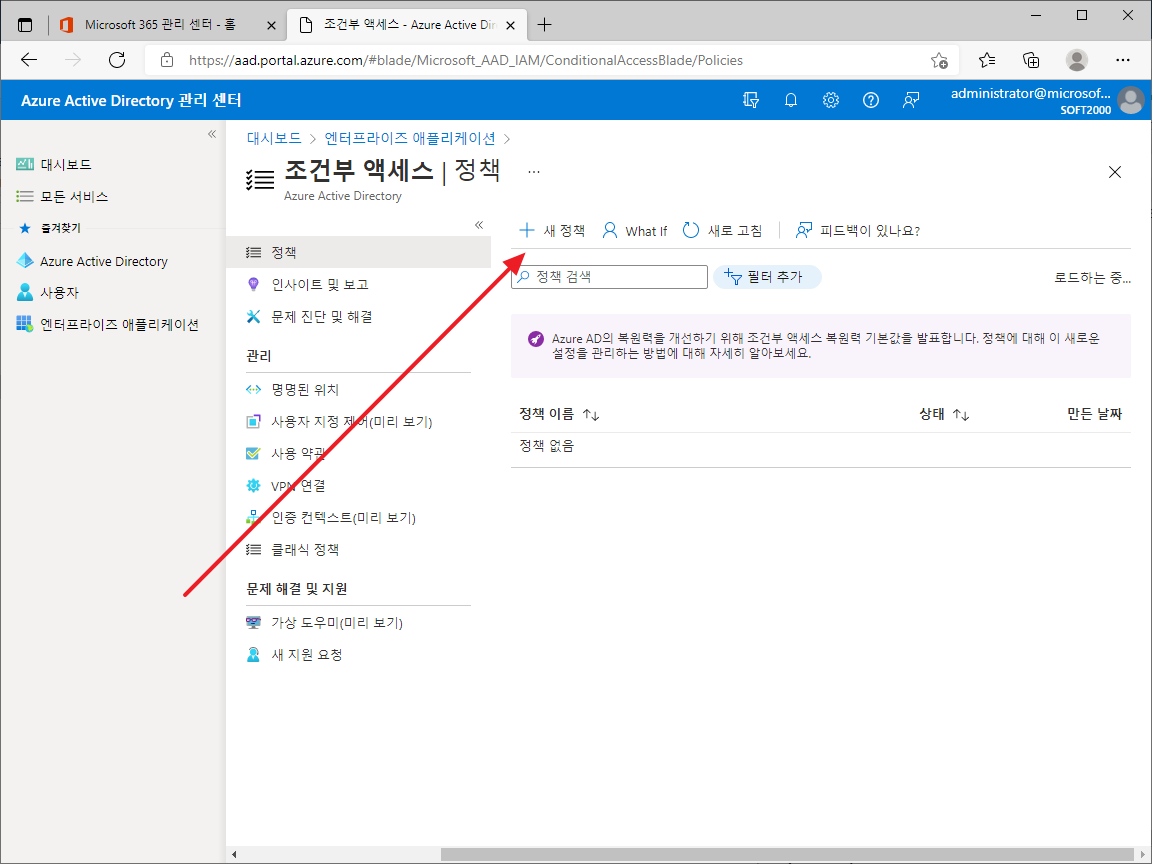Sort by 상태 column
This screenshot has width=1152, height=864.
tap(944, 414)
